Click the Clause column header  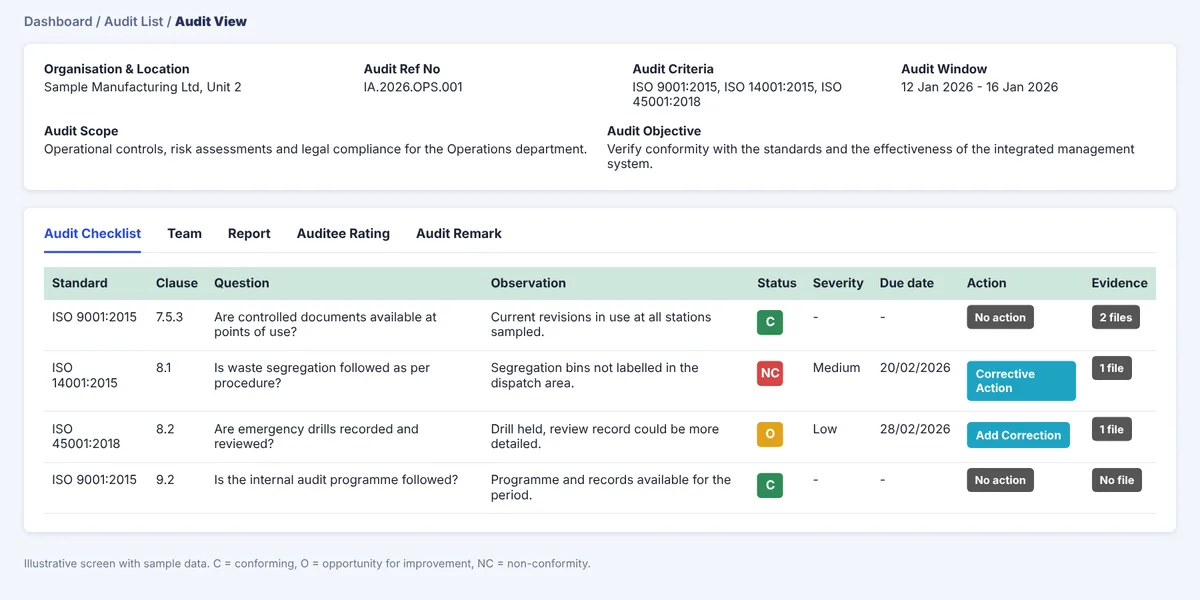click(177, 283)
